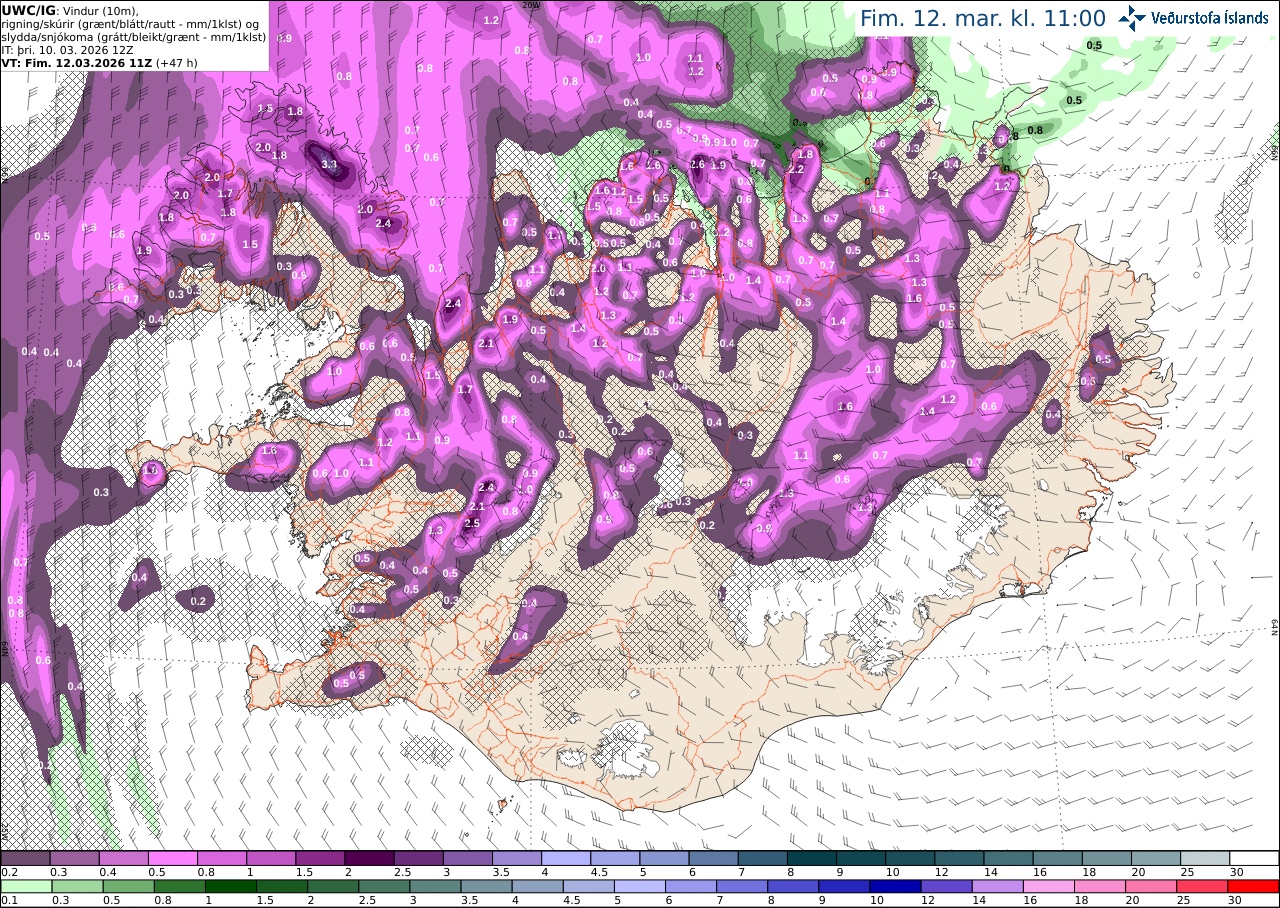Click the white swatch right of 30, upper row
Image resolution: width=1280 pixels, height=908 pixels.
pos(1255,858)
